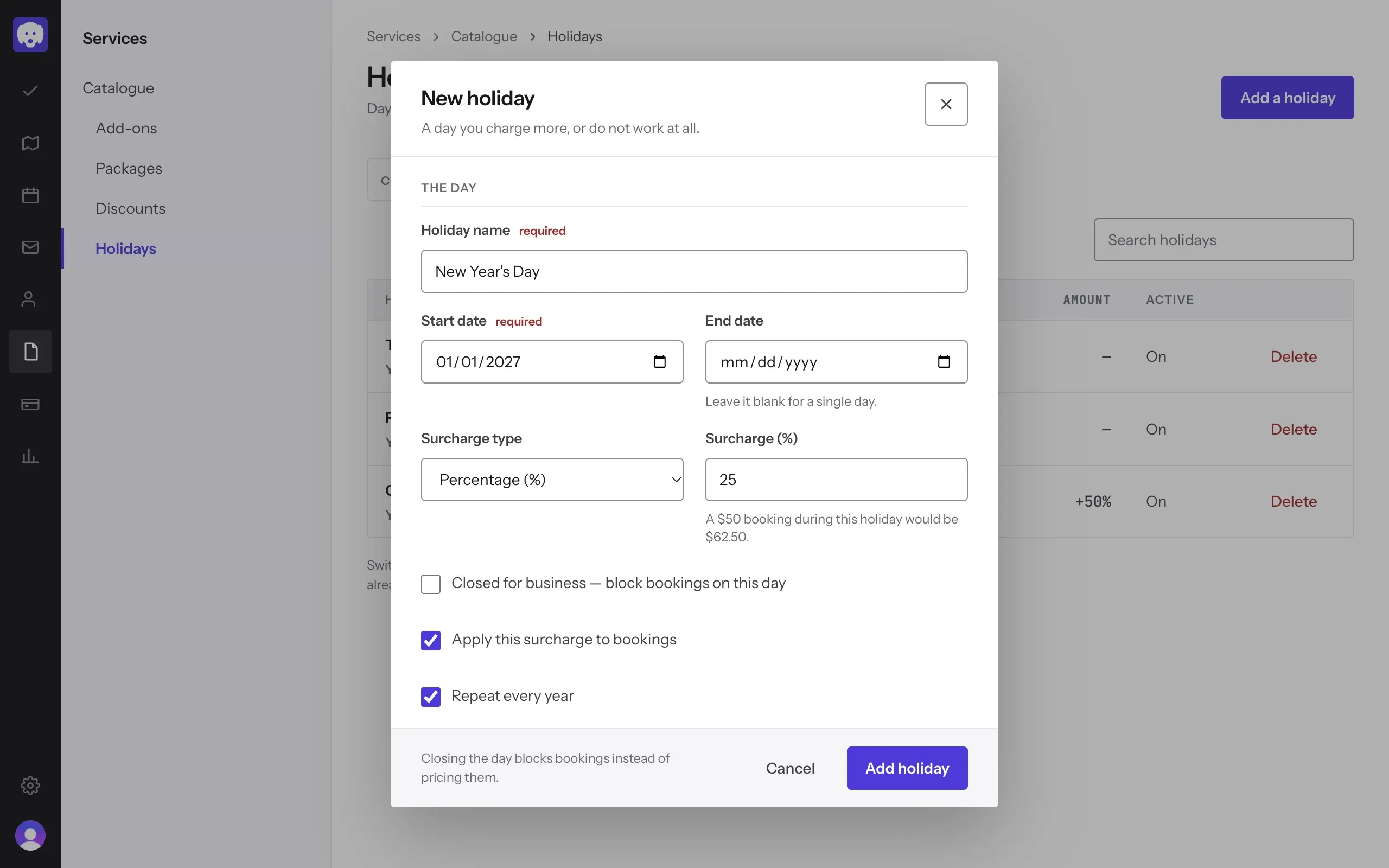Close the New holiday dialog with X
1389x868 pixels.
point(946,104)
